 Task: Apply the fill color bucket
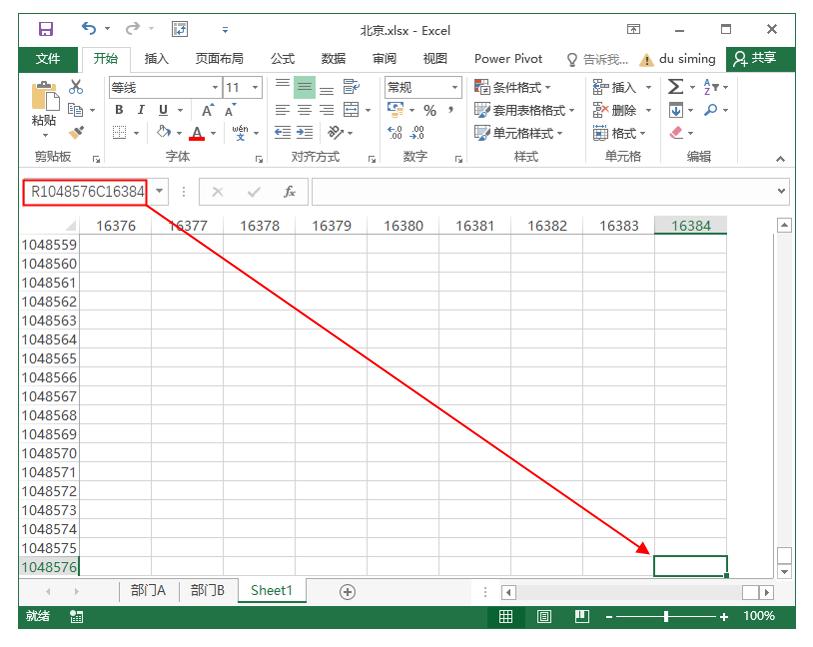tap(164, 133)
